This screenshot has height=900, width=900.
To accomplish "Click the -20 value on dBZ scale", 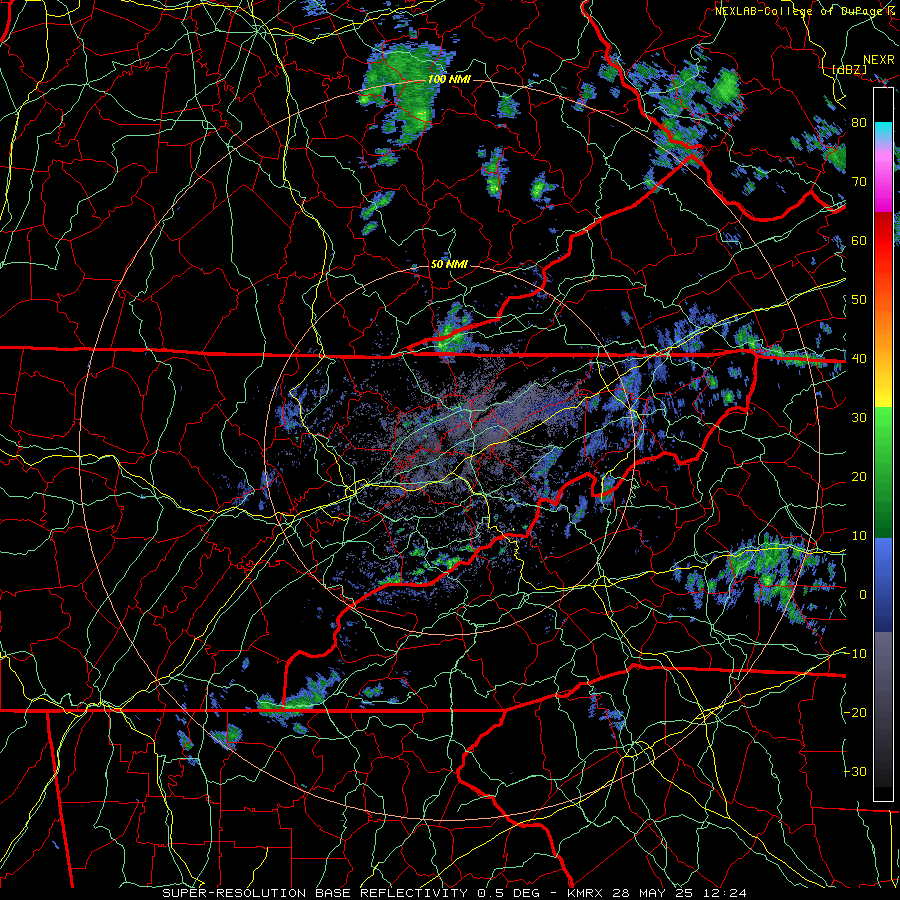I will point(856,712).
